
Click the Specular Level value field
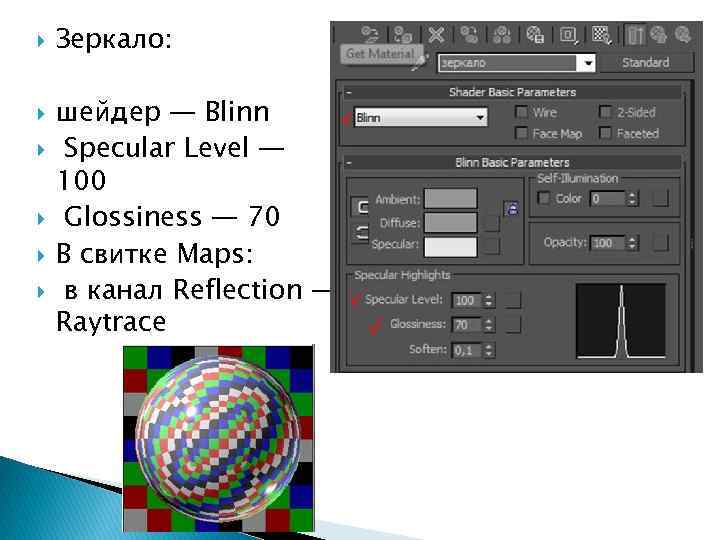(467, 300)
